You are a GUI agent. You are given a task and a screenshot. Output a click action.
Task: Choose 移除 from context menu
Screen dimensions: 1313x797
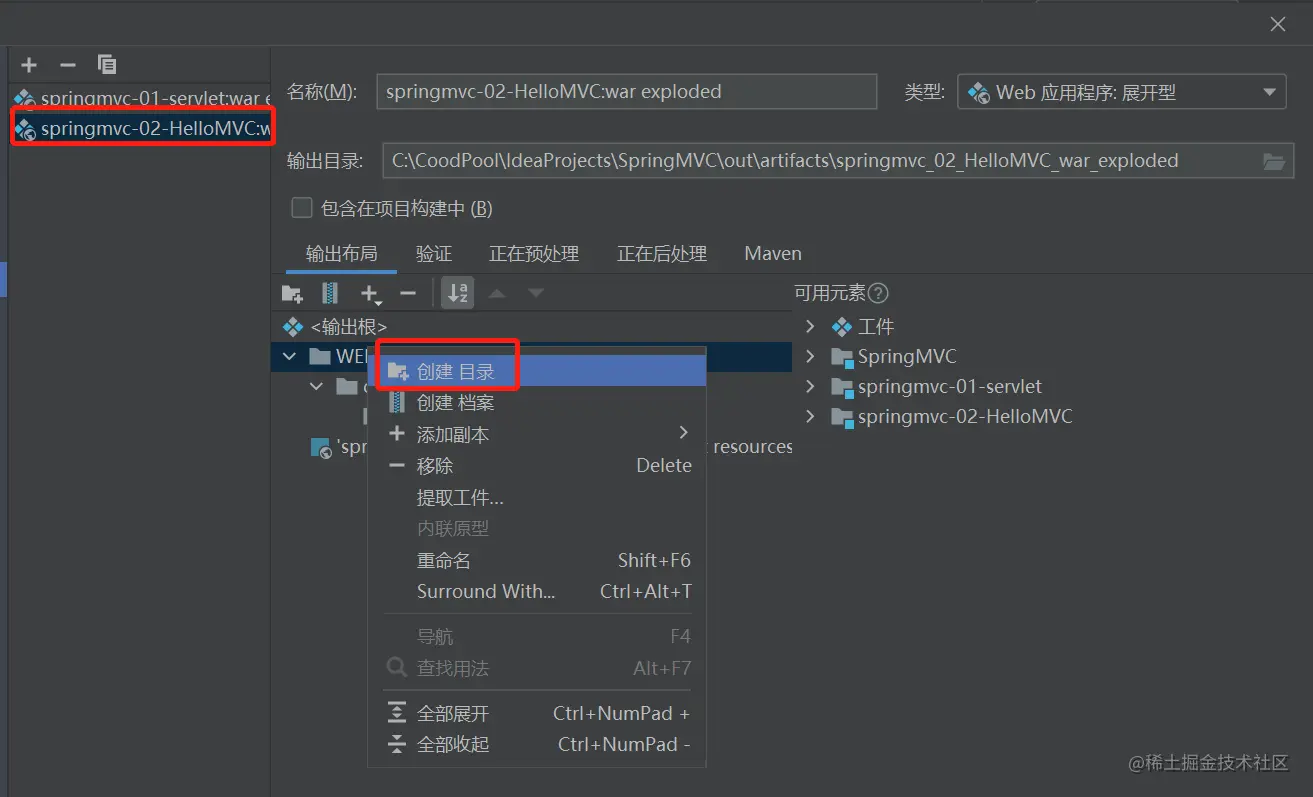[538, 465]
